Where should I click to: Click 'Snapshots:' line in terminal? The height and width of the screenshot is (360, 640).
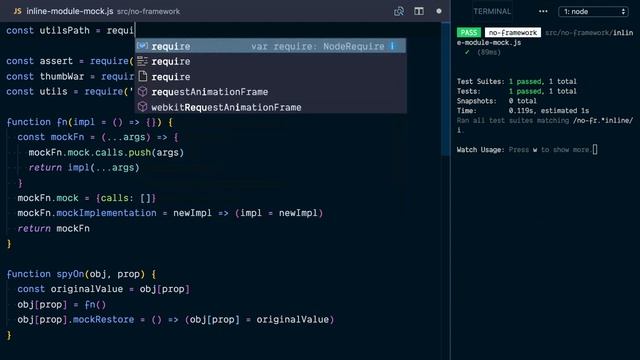[x=497, y=101]
